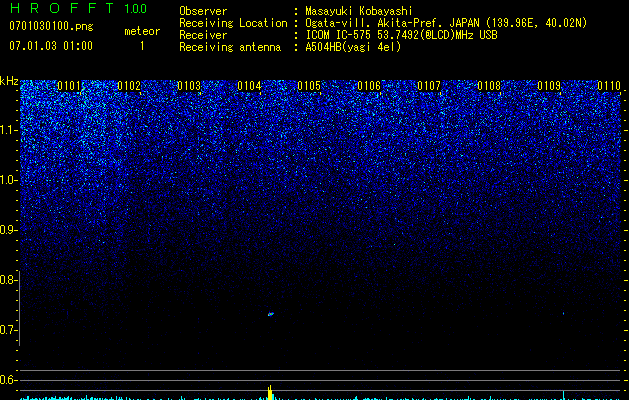This screenshot has height=400, width=629.
Task: Click the time marker 0109
Action: click(x=549, y=86)
